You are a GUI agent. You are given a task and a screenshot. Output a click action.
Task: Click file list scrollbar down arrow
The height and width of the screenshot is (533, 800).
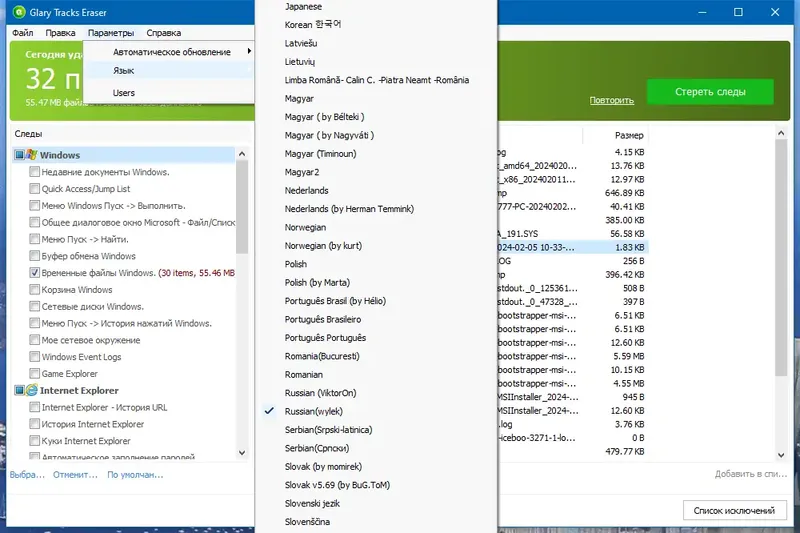(x=781, y=455)
